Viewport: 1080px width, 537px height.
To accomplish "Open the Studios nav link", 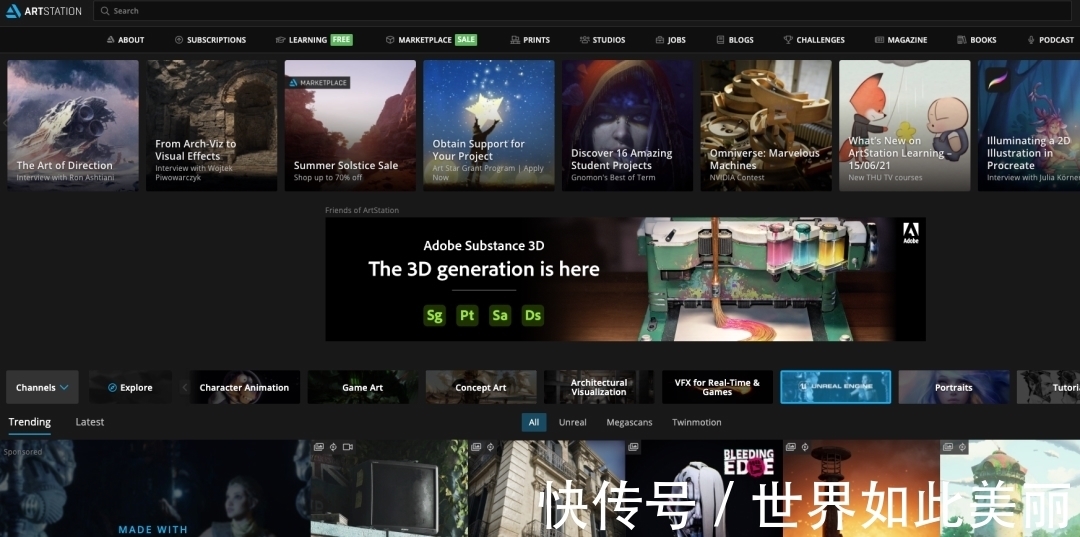I will 603,40.
